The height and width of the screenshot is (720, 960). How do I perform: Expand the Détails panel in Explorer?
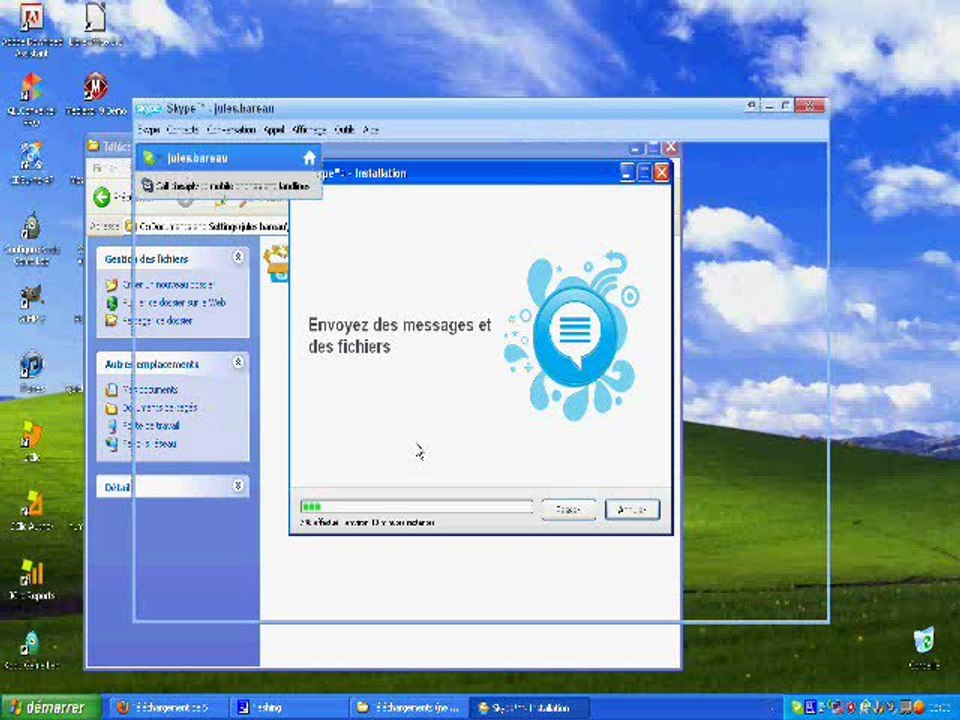pyautogui.click(x=238, y=486)
